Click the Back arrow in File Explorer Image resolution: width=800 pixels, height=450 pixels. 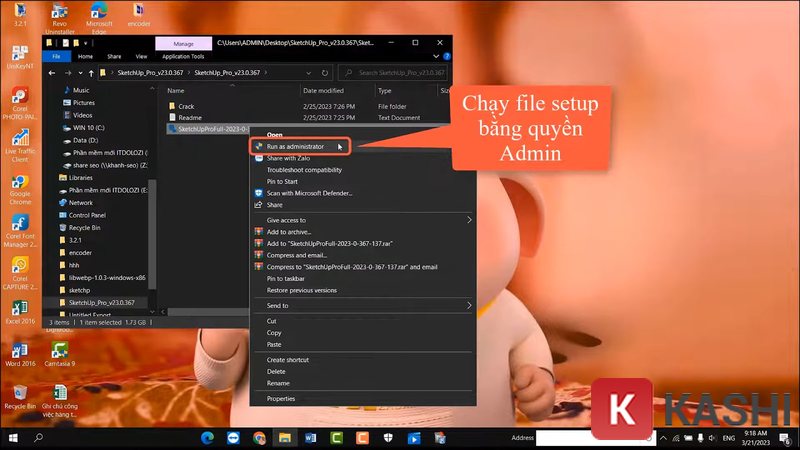[52, 73]
